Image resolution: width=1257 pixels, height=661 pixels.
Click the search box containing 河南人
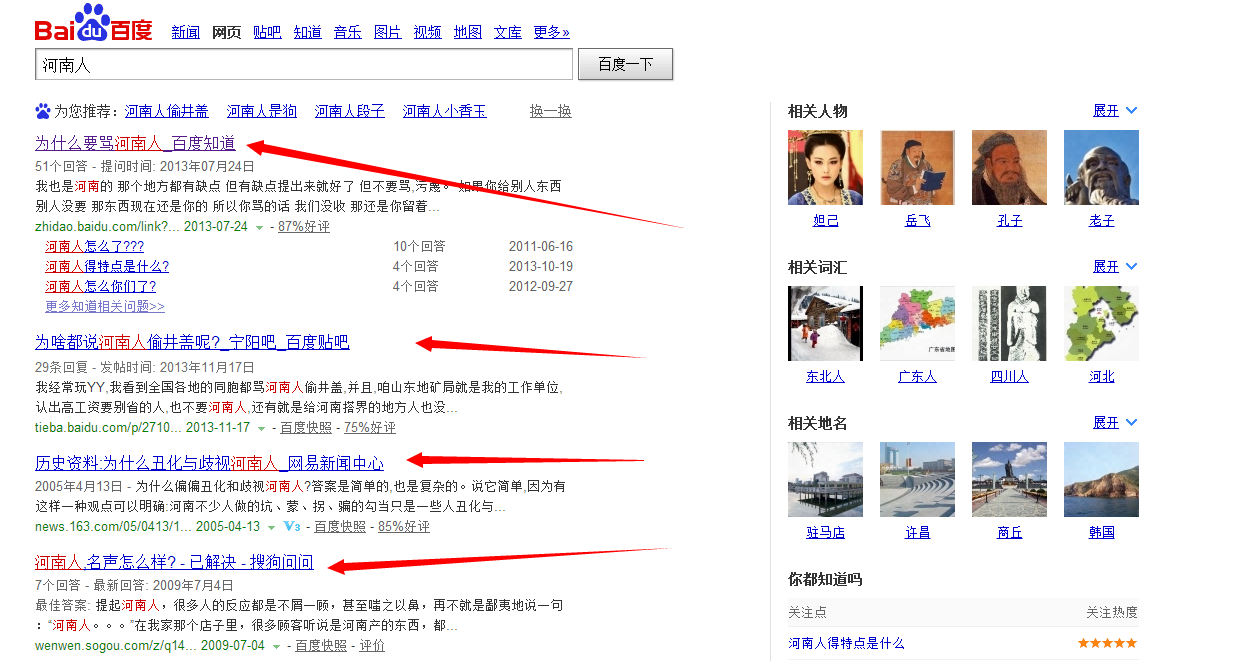click(x=304, y=64)
